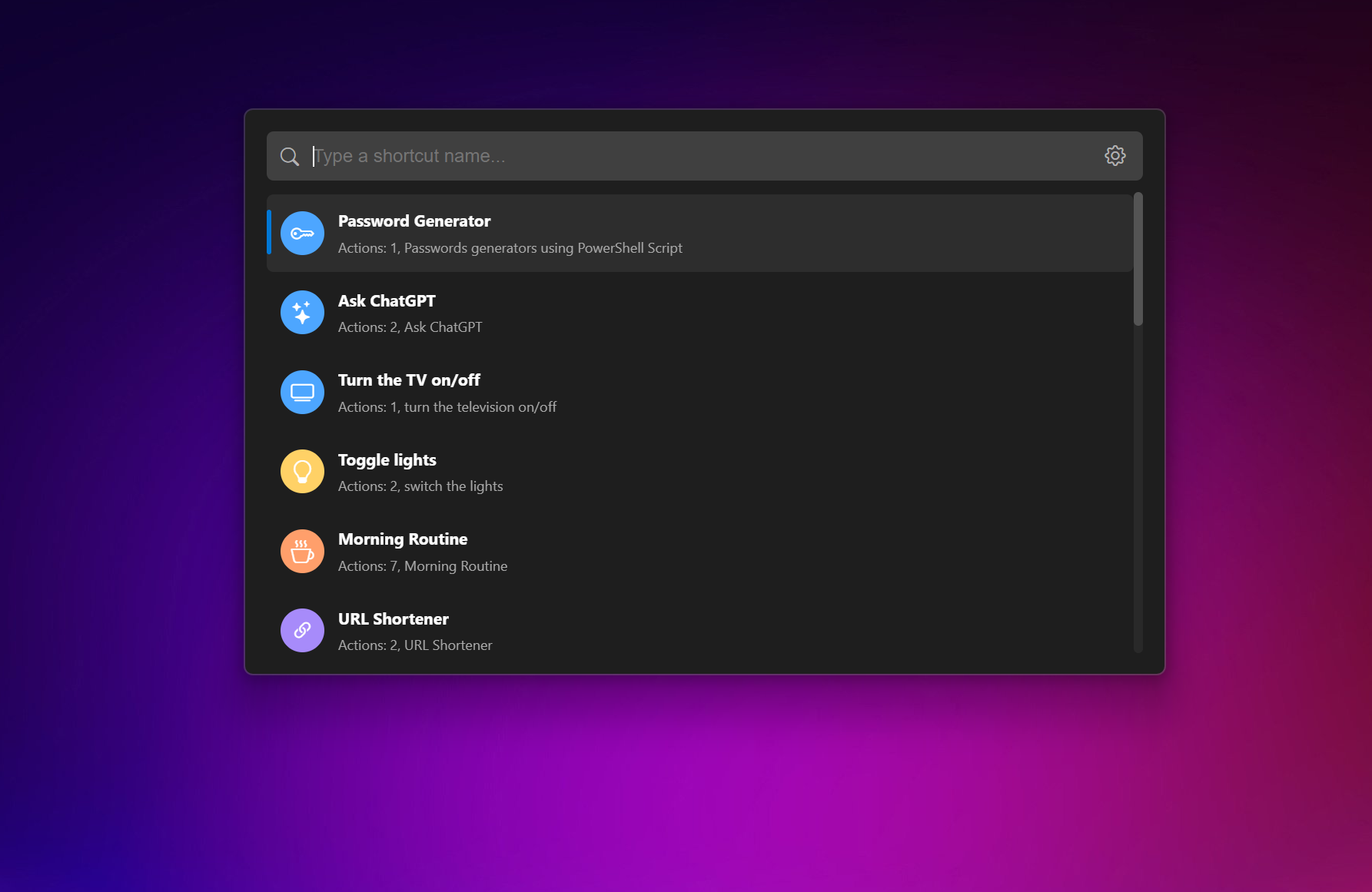Click the Ask ChatGPT sparkle icon
The height and width of the screenshot is (892, 1372).
(302, 313)
